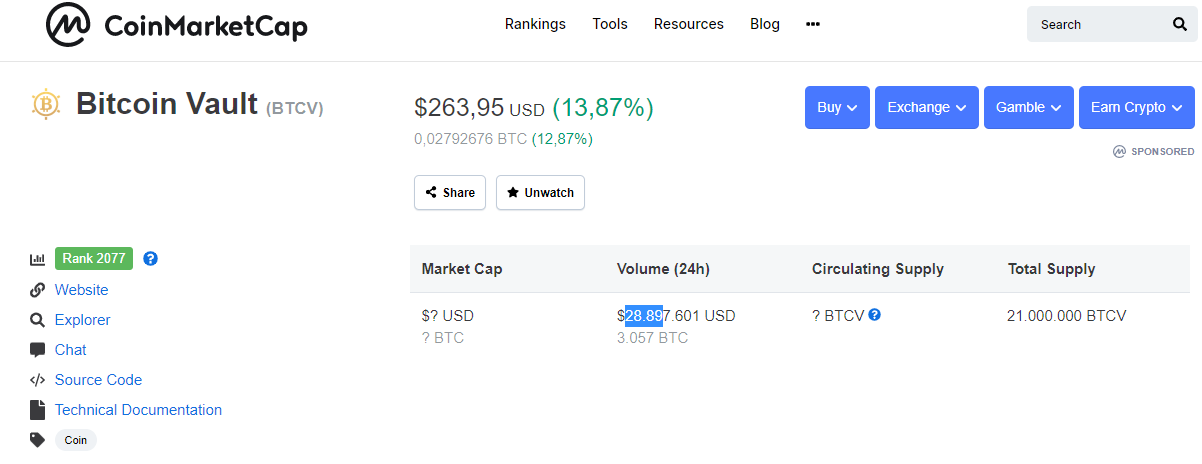Click the $263,95 price value
The image size is (1202, 464).
[x=459, y=108]
